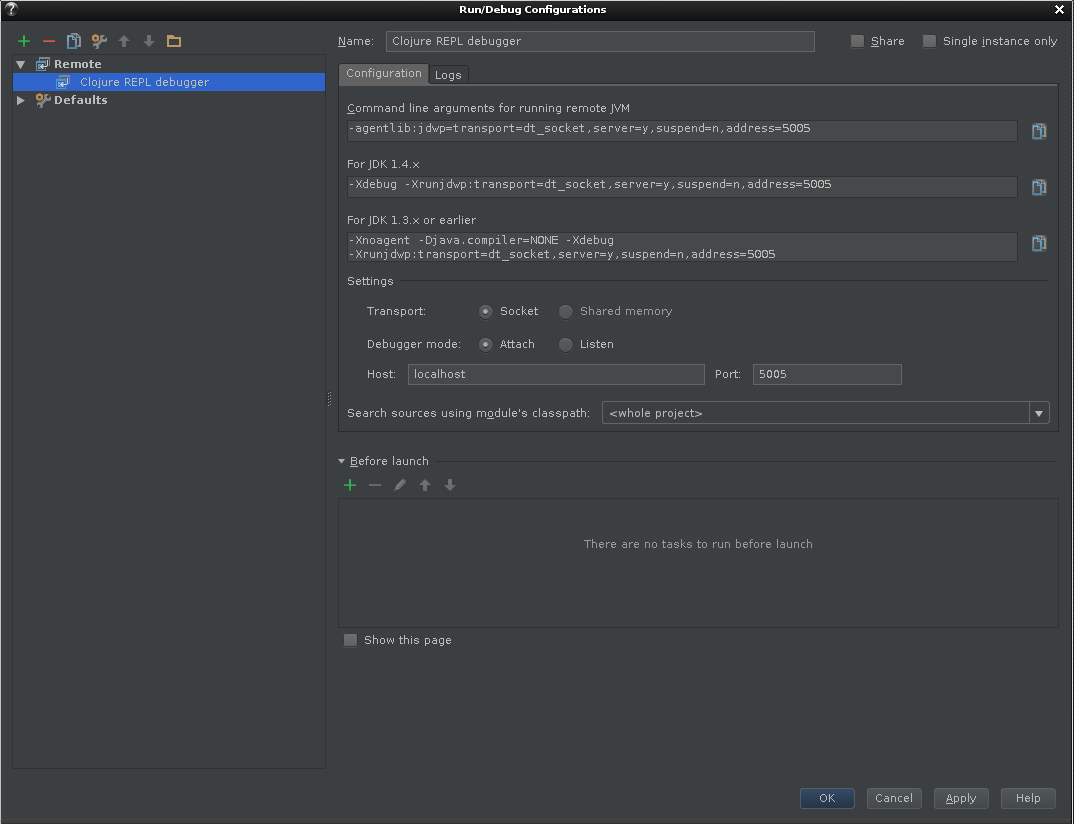Expand the Defaults tree node
1074x824 pixels.
(x=20, y=99)
